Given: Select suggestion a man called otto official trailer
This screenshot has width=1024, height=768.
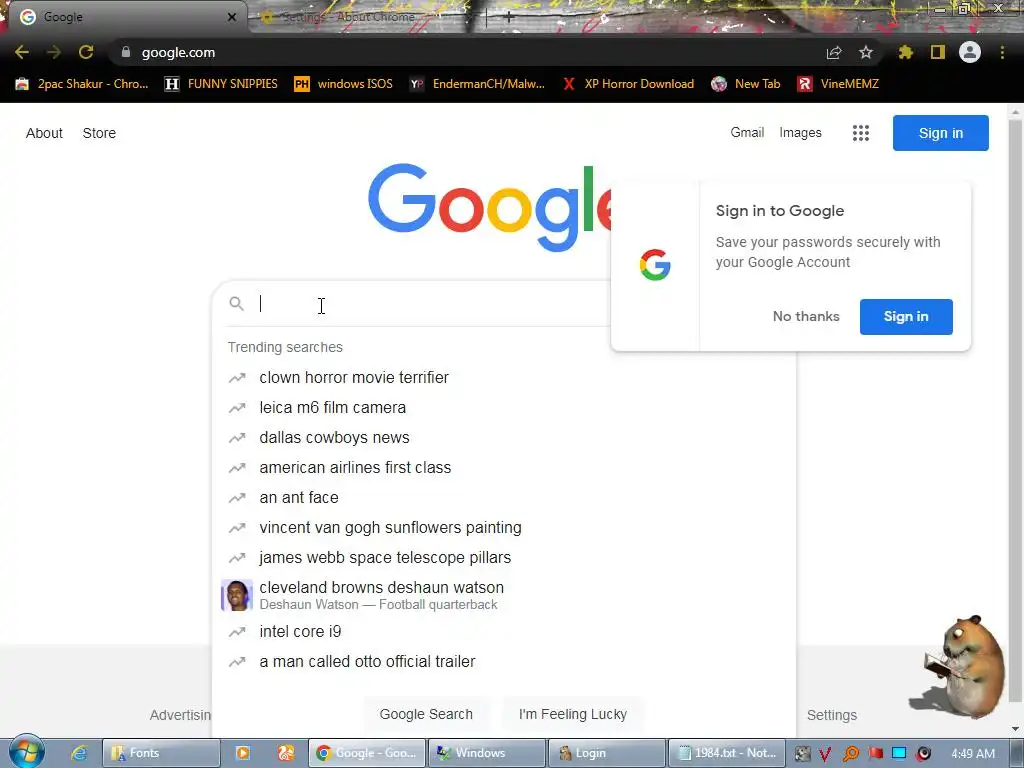Looking at the screenshot, I should [x=504, y=662].
